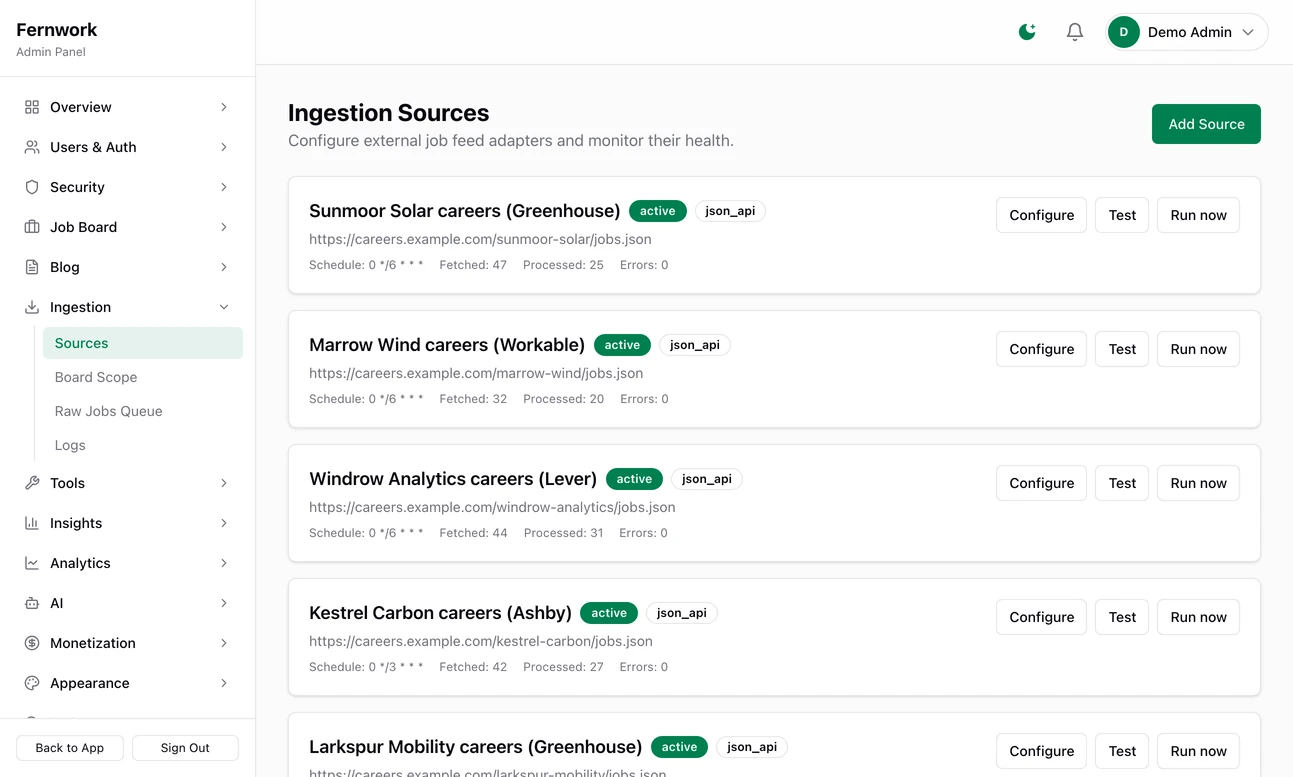Image resolution: width=1293 pixels, height=777 pixels.
Task: Click the Add Source button
Action: coord(1206,124)
